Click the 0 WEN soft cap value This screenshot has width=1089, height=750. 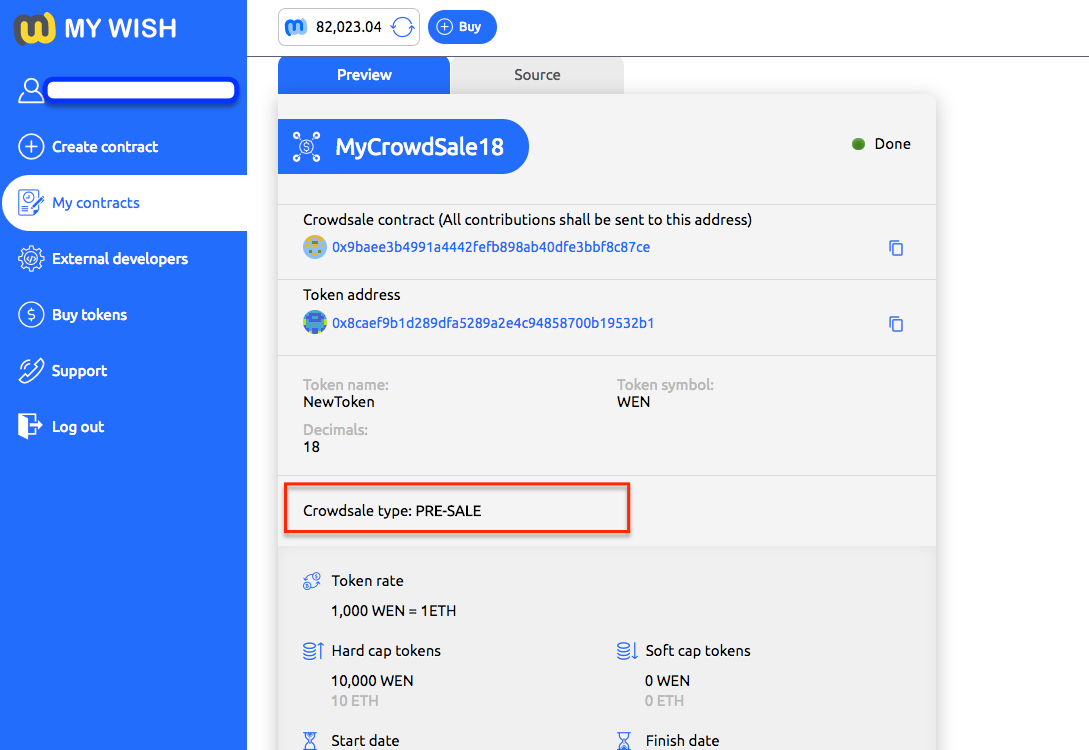pos(667,681)
